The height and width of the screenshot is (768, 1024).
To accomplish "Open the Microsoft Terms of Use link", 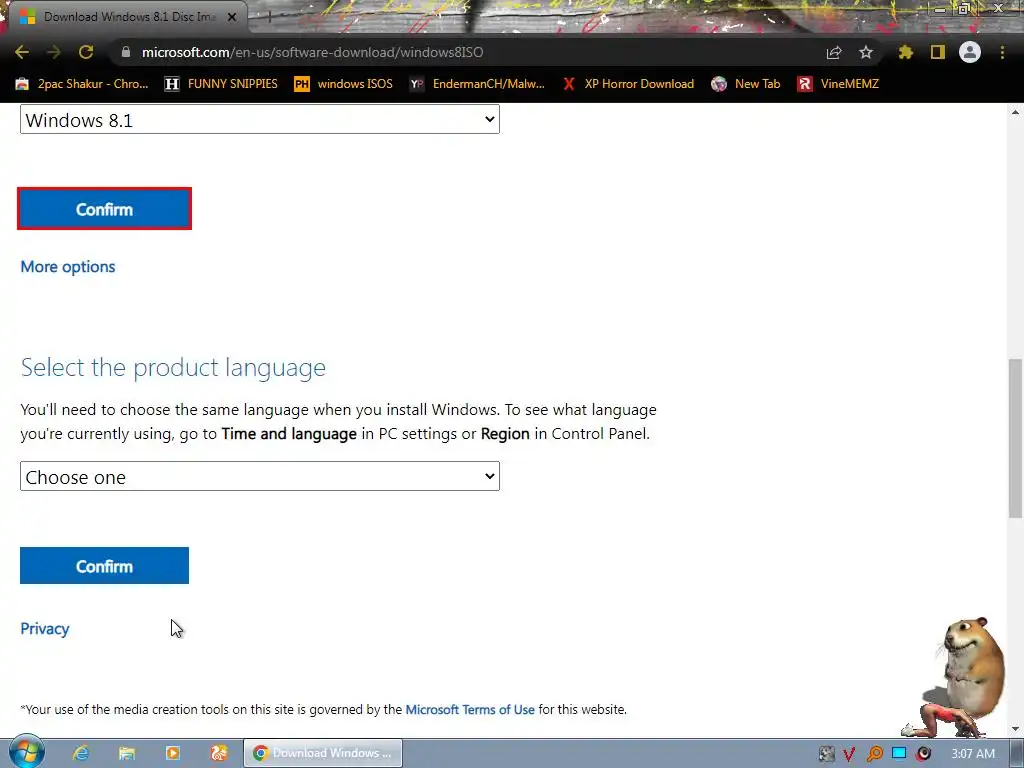I will coord(470,709).
